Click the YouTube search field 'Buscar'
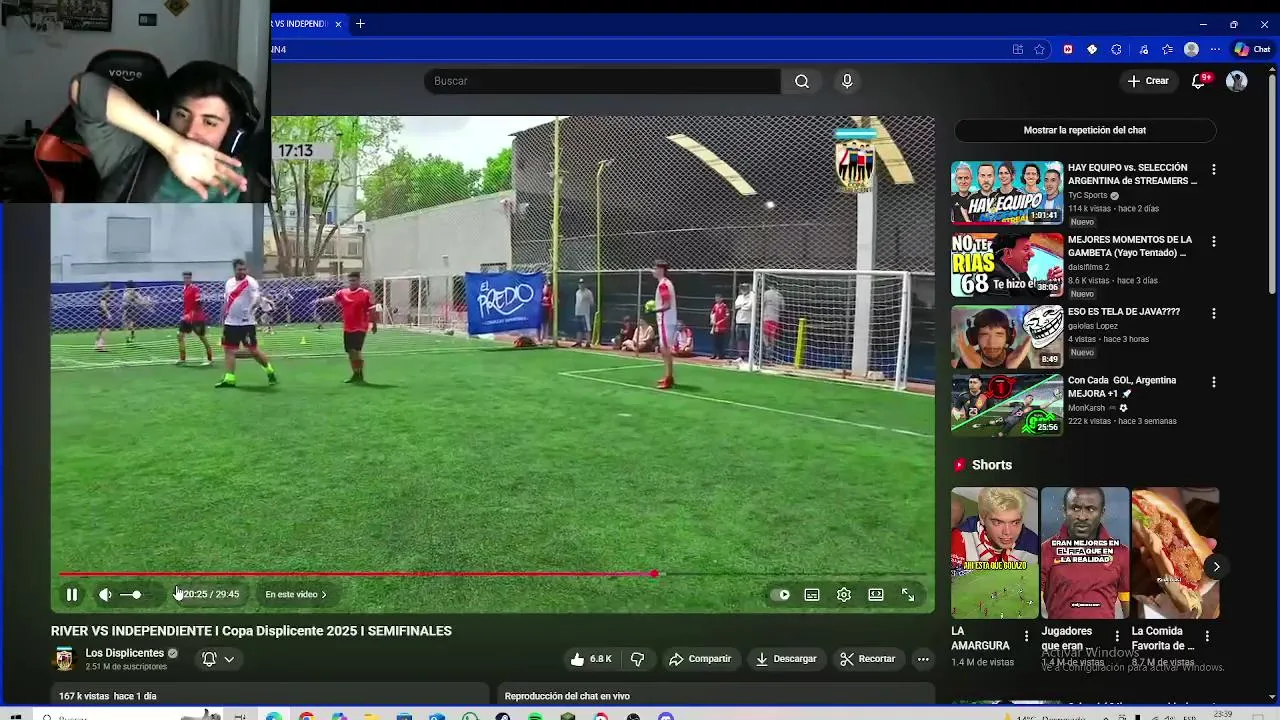Screen dimensions: 1280x720 (602, 81)
